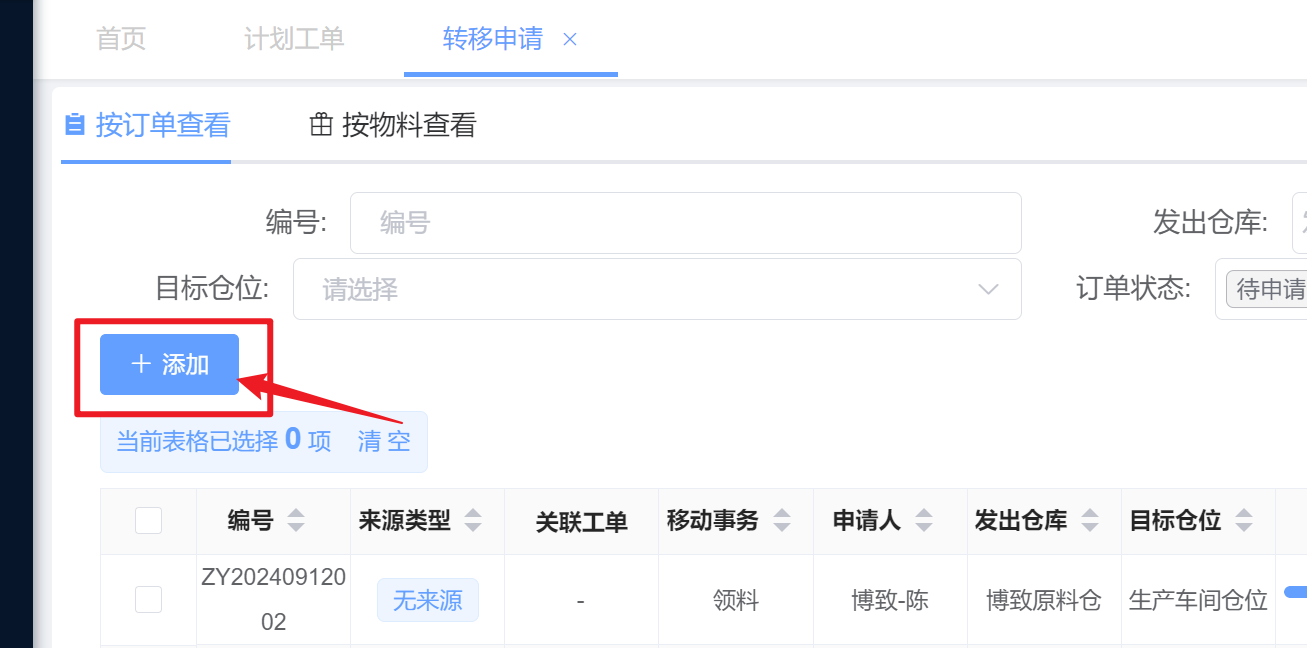Check the row ZY20240912002 checkbox
This screenshot has width=1307, height=648.
click(148, 599)
